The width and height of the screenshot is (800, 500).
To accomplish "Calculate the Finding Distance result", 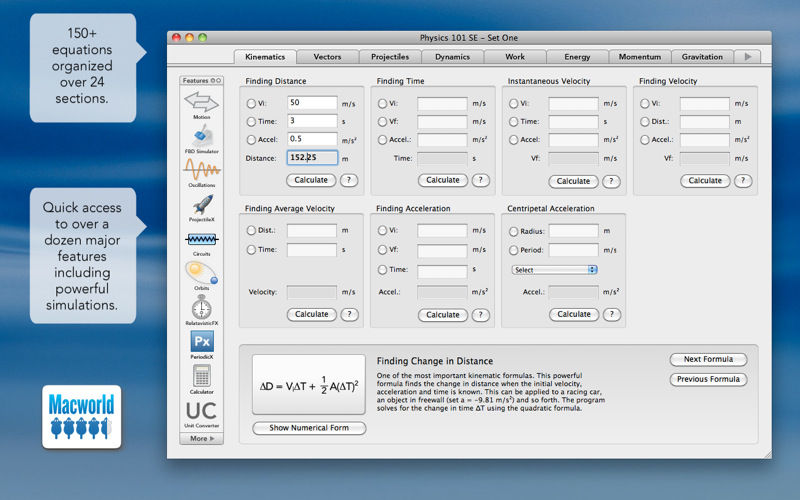I will [311, 180].
